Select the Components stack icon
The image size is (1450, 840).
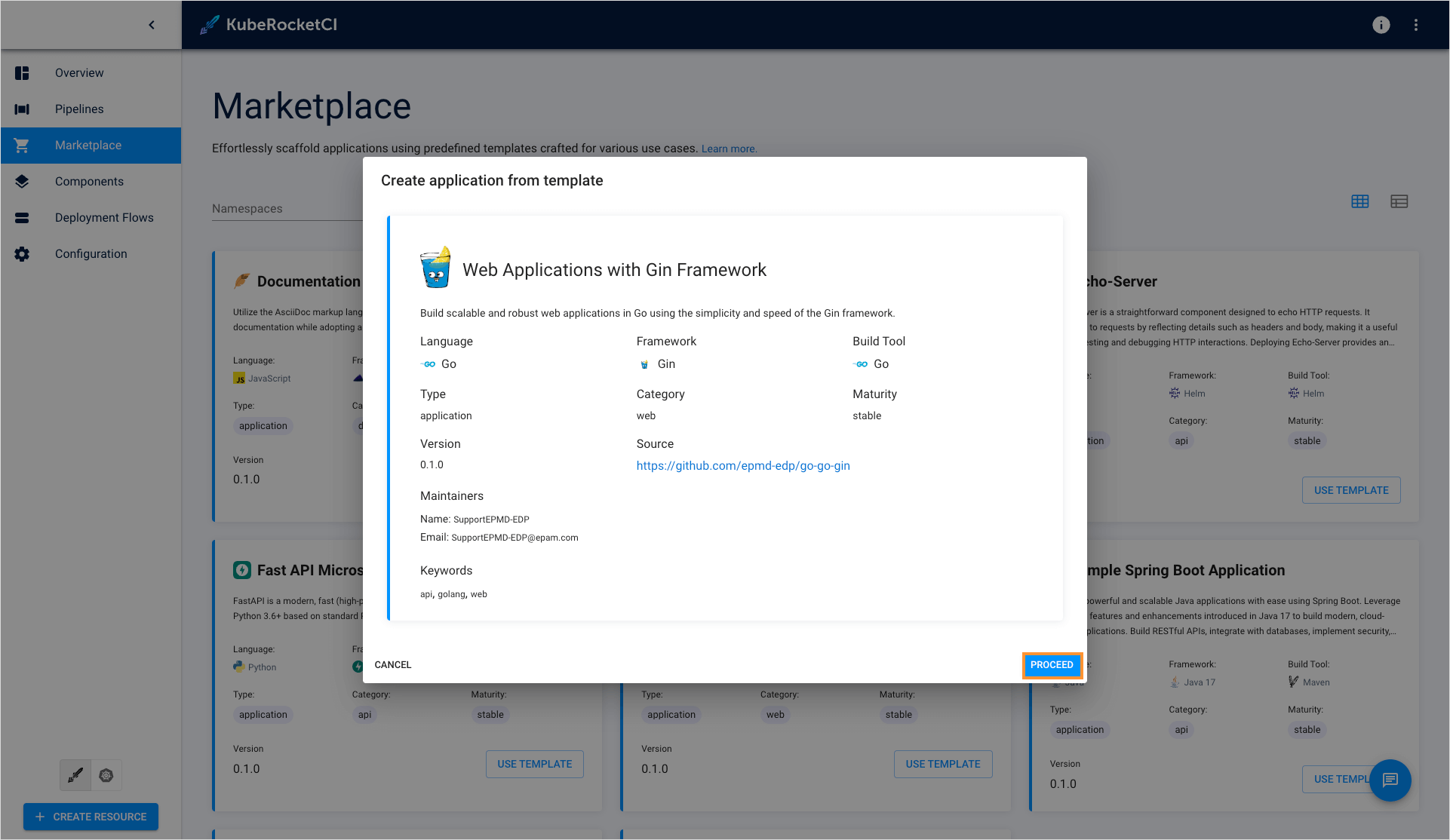coord(22,181)
